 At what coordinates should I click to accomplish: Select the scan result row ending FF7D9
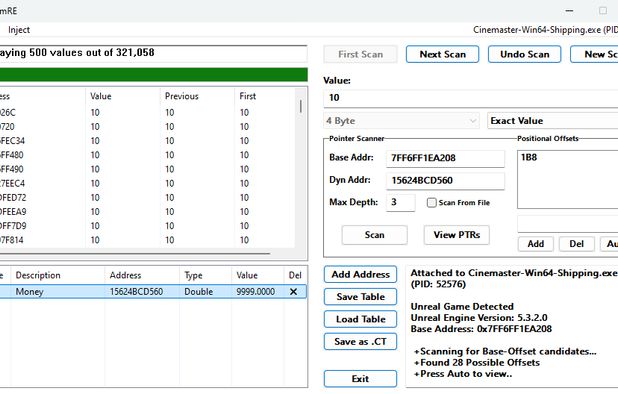coord(147,226)
